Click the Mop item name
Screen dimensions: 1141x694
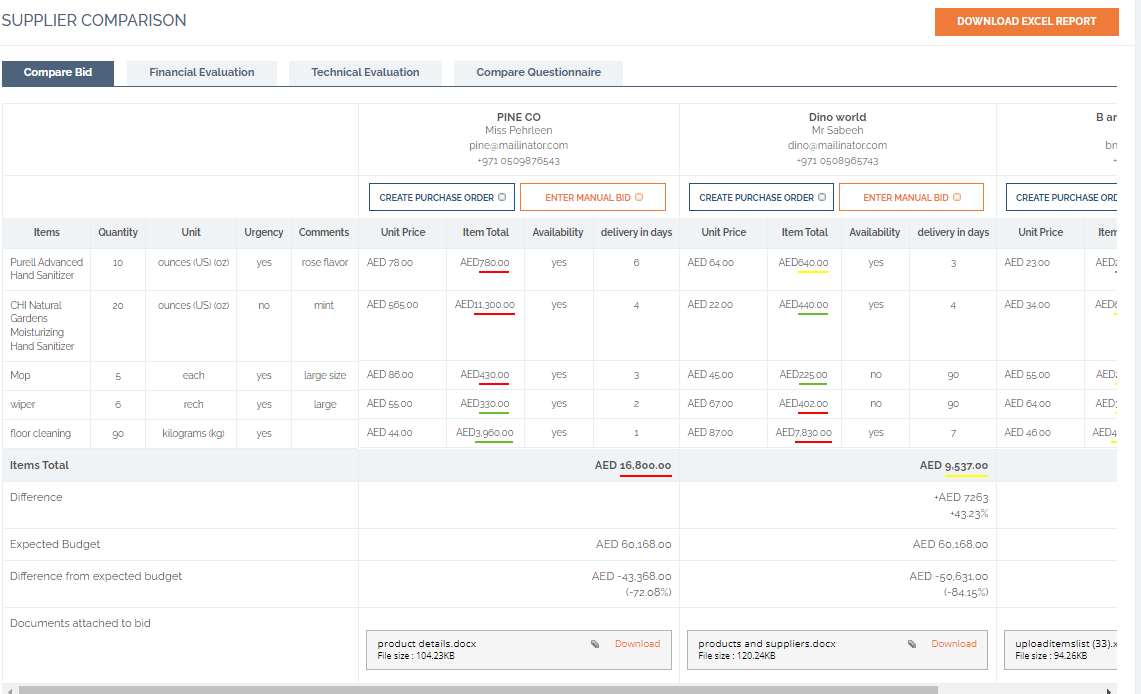coord(19,376)
